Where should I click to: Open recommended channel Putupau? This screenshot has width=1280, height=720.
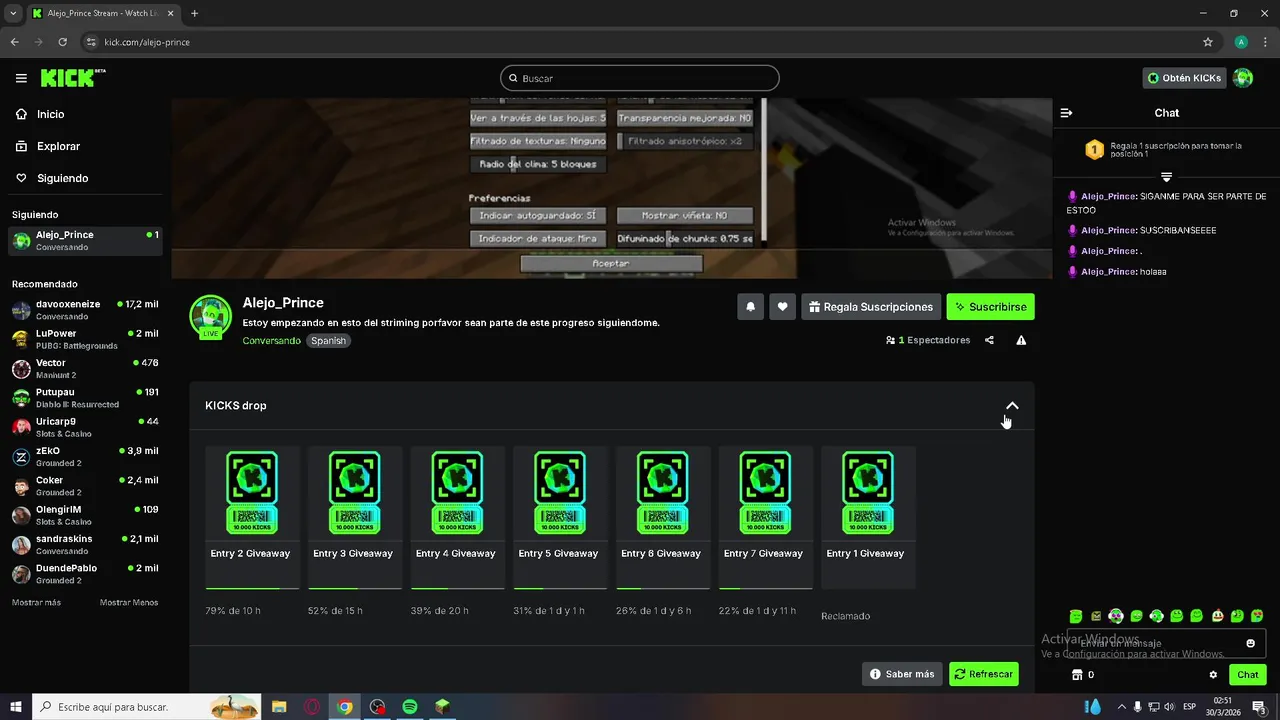click(85, 397)
